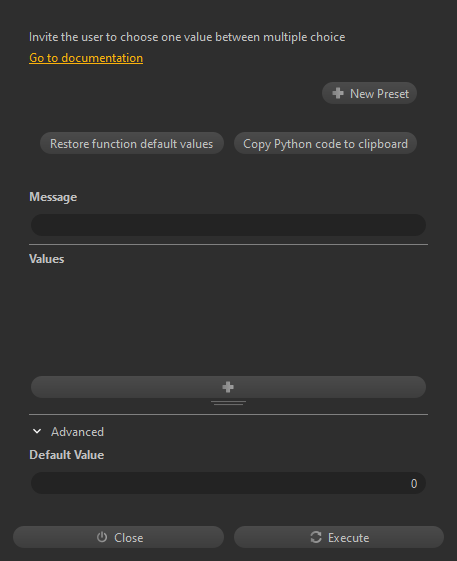
Task: Focus the Default Value number field
Action: (x=228, y=483)
